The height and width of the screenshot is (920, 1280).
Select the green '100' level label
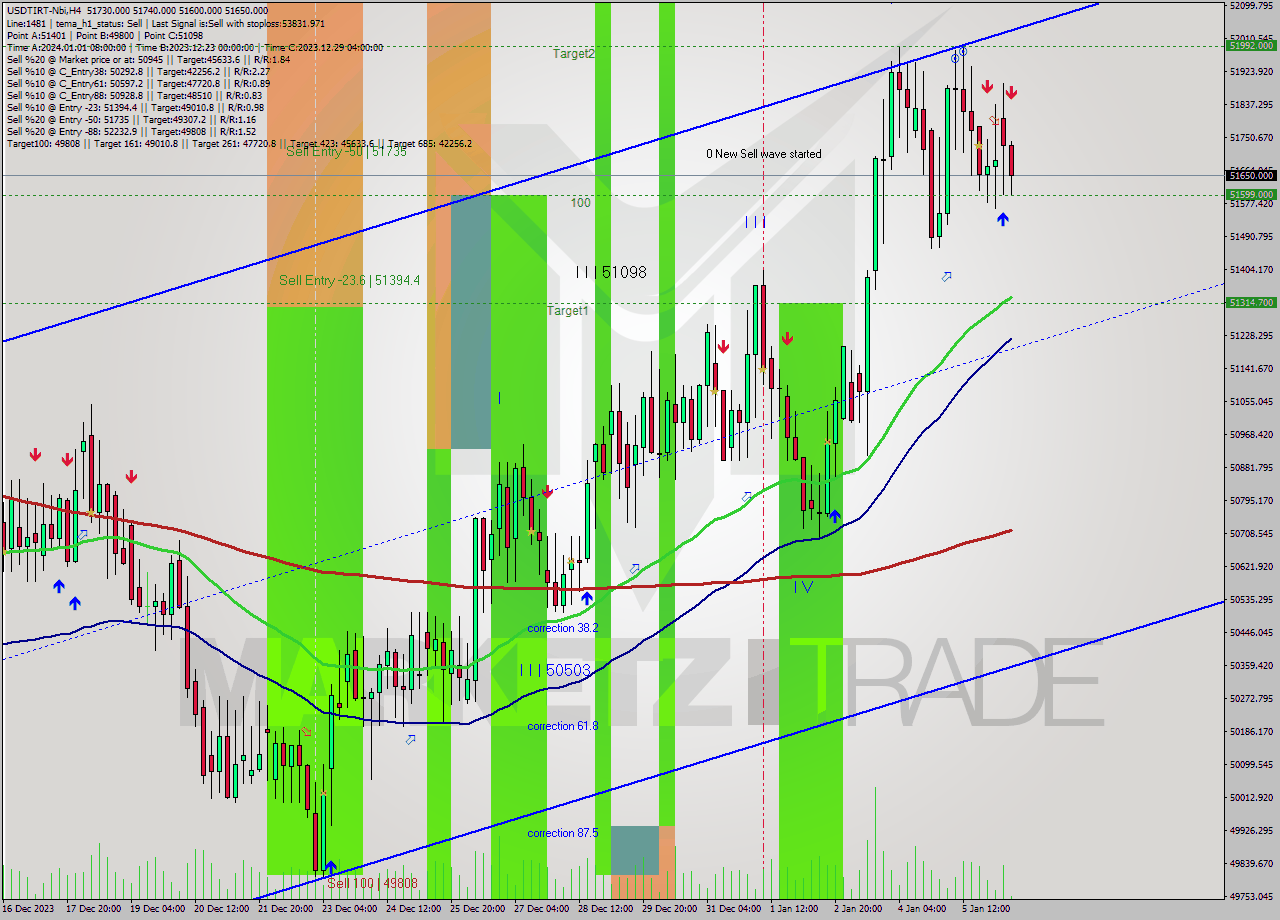pyautogui.click(x=580, y=203)
